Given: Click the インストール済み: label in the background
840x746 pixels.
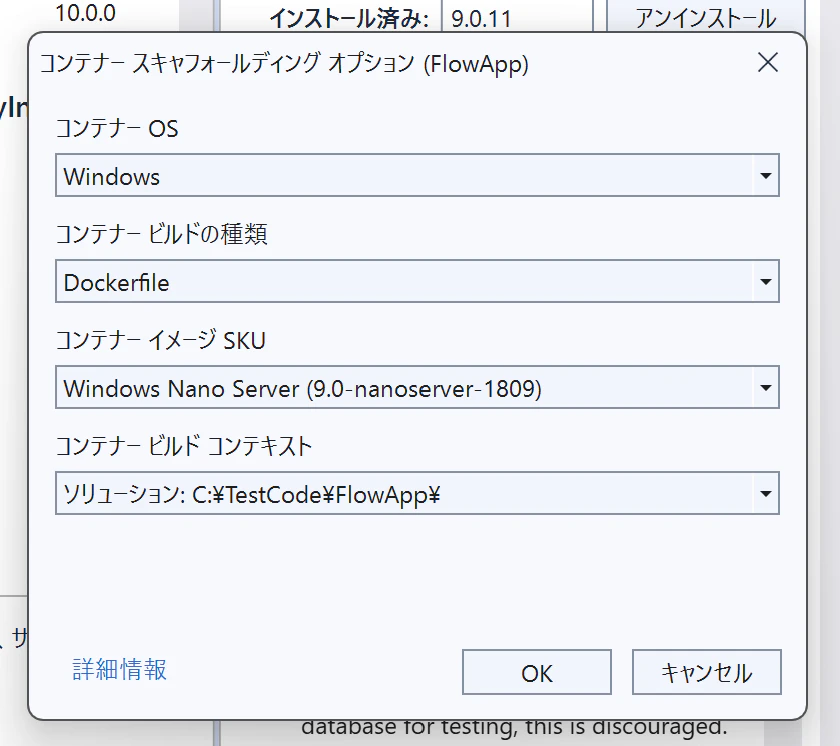Looking at the screenshot, I should coord(349,19).
